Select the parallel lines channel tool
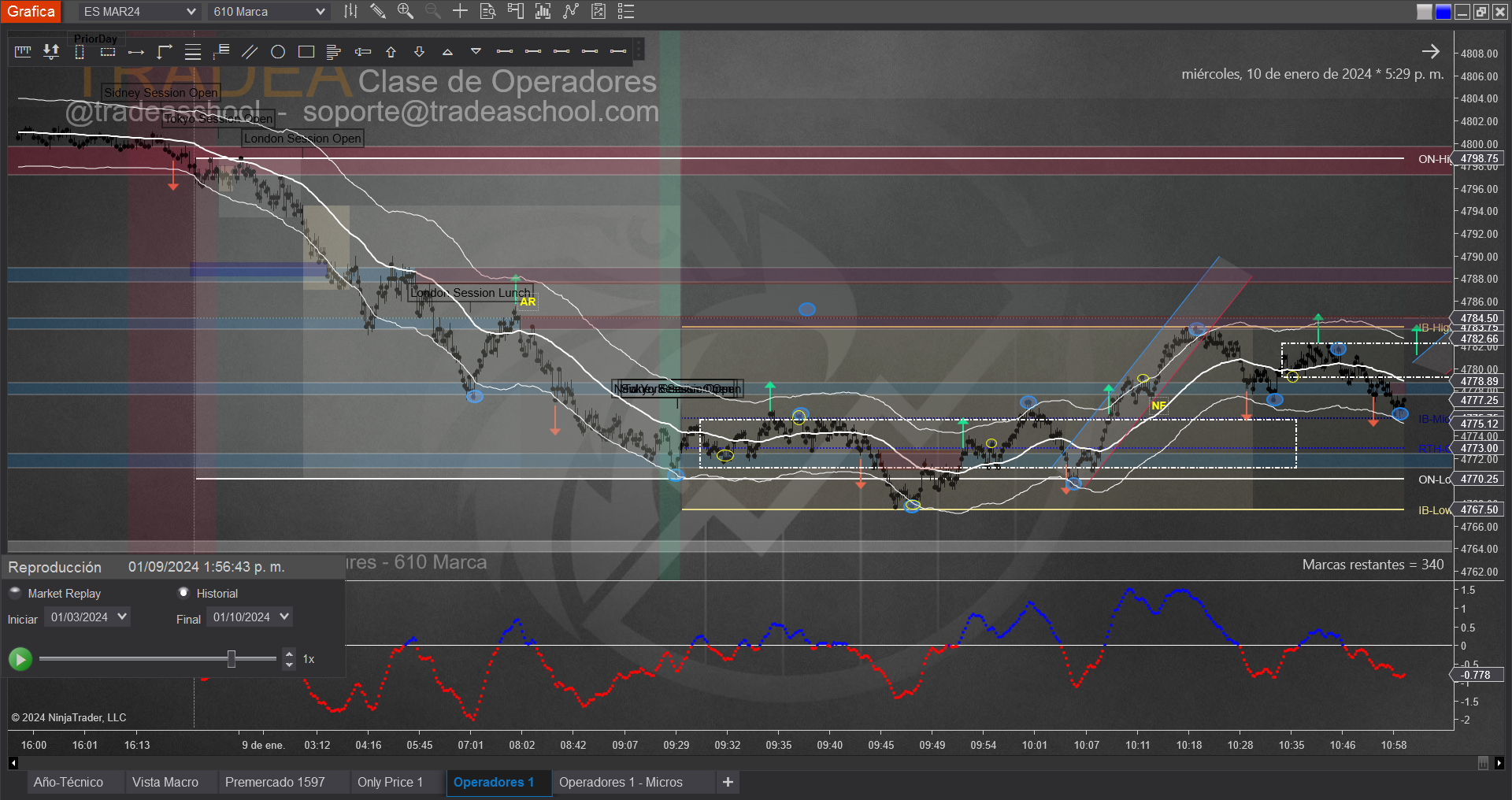This screenshot has height=800, width=1512. coord(250,52)
